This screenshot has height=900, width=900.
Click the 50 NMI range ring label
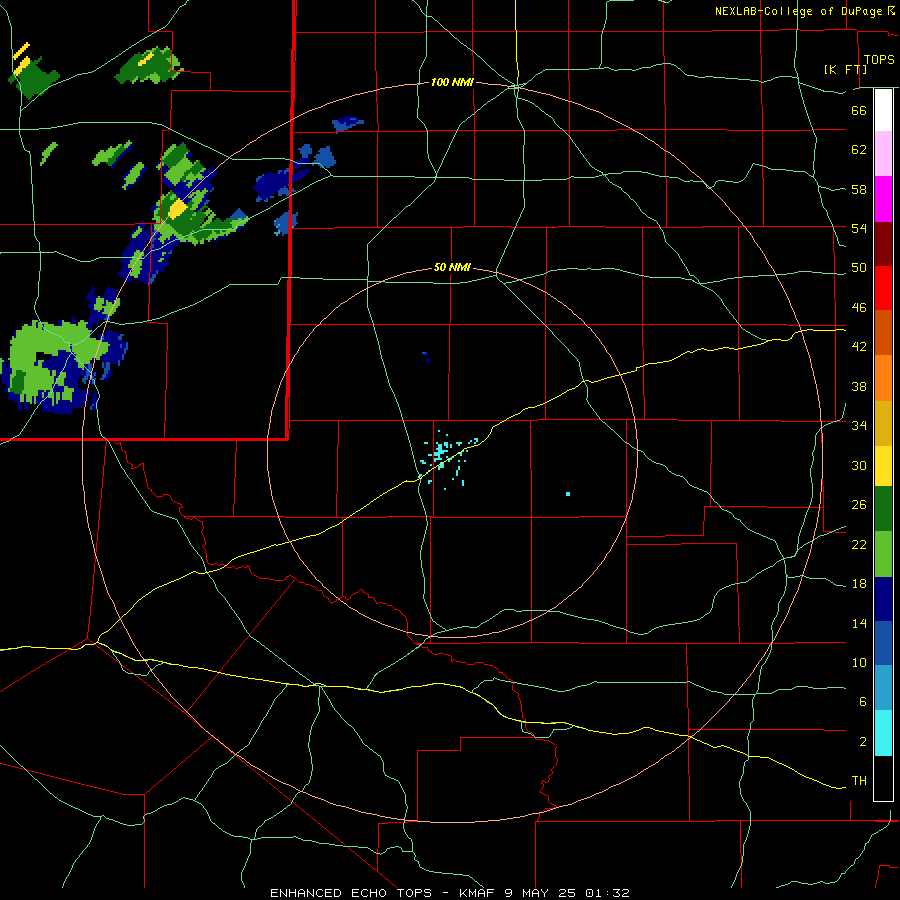pos(452,267)
